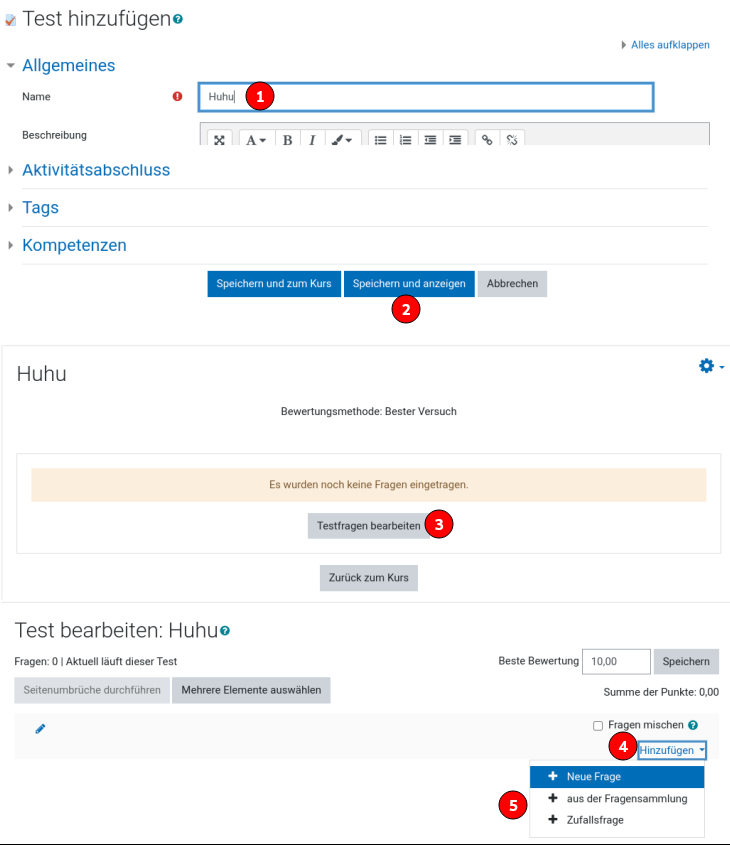Open the text color picker dropdown
Image resolution: width=730 pixels, height=845 pixels.
341,140
